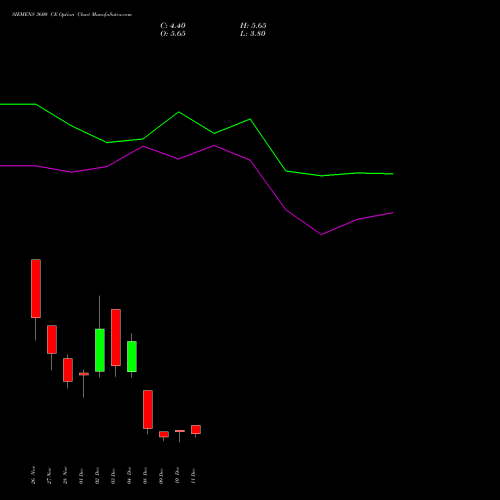Click the small red candle for 09 Dec
Viewport: 500px width, 500px height.
click(x=164, y=434)
